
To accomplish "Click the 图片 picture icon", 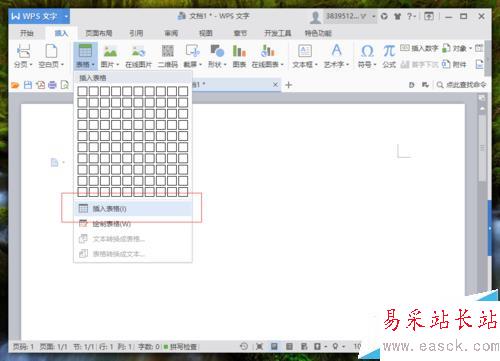I will [110, 51].
